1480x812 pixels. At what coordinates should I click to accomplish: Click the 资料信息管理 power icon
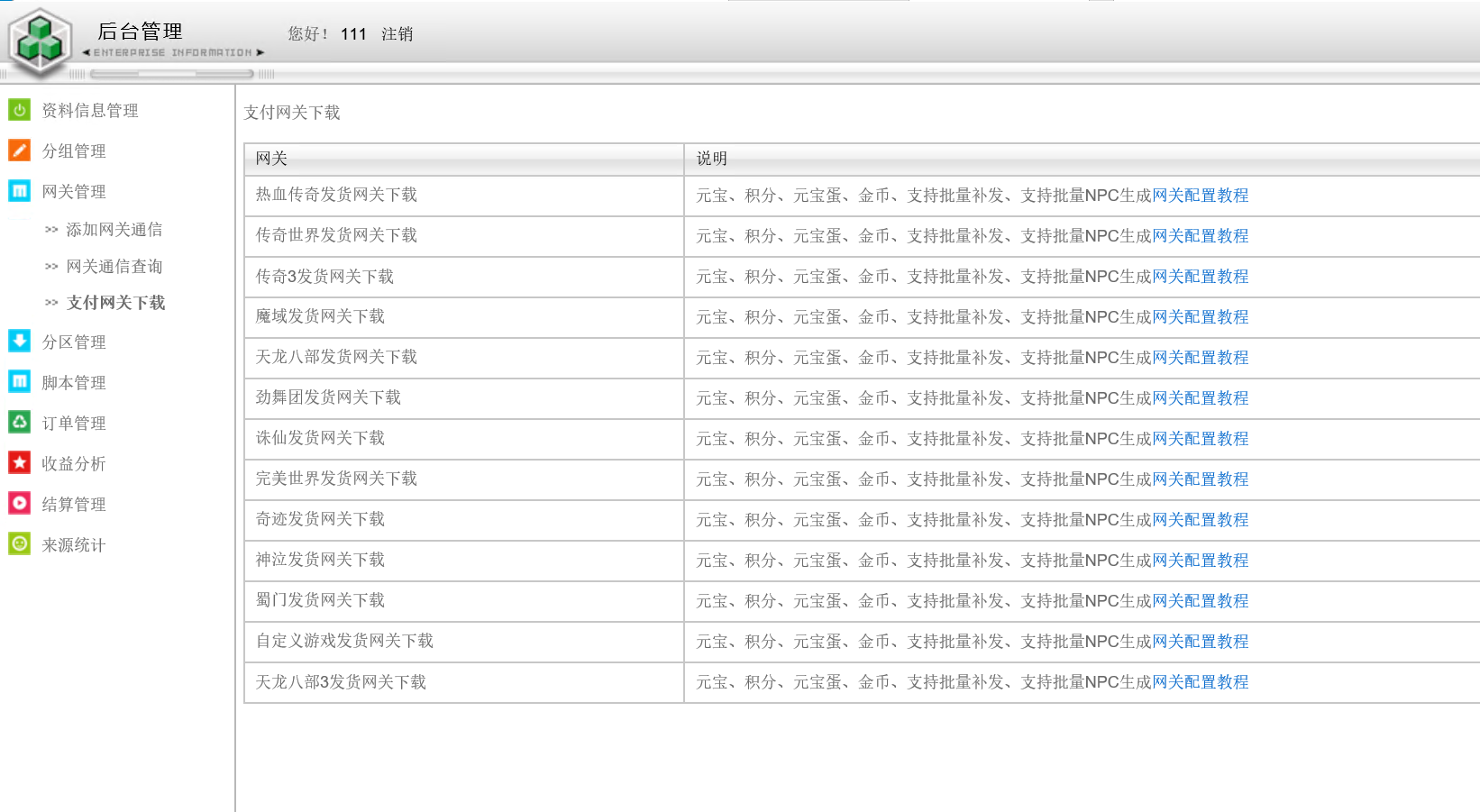(19, 110)
